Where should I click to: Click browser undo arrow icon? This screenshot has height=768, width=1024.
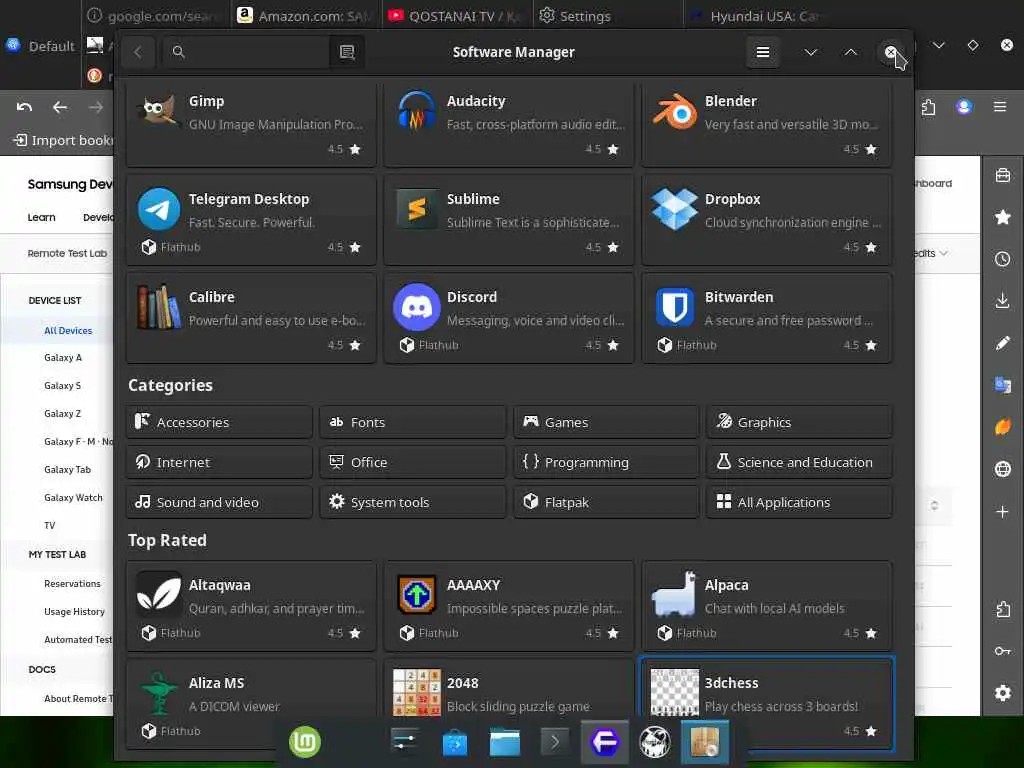24,107
